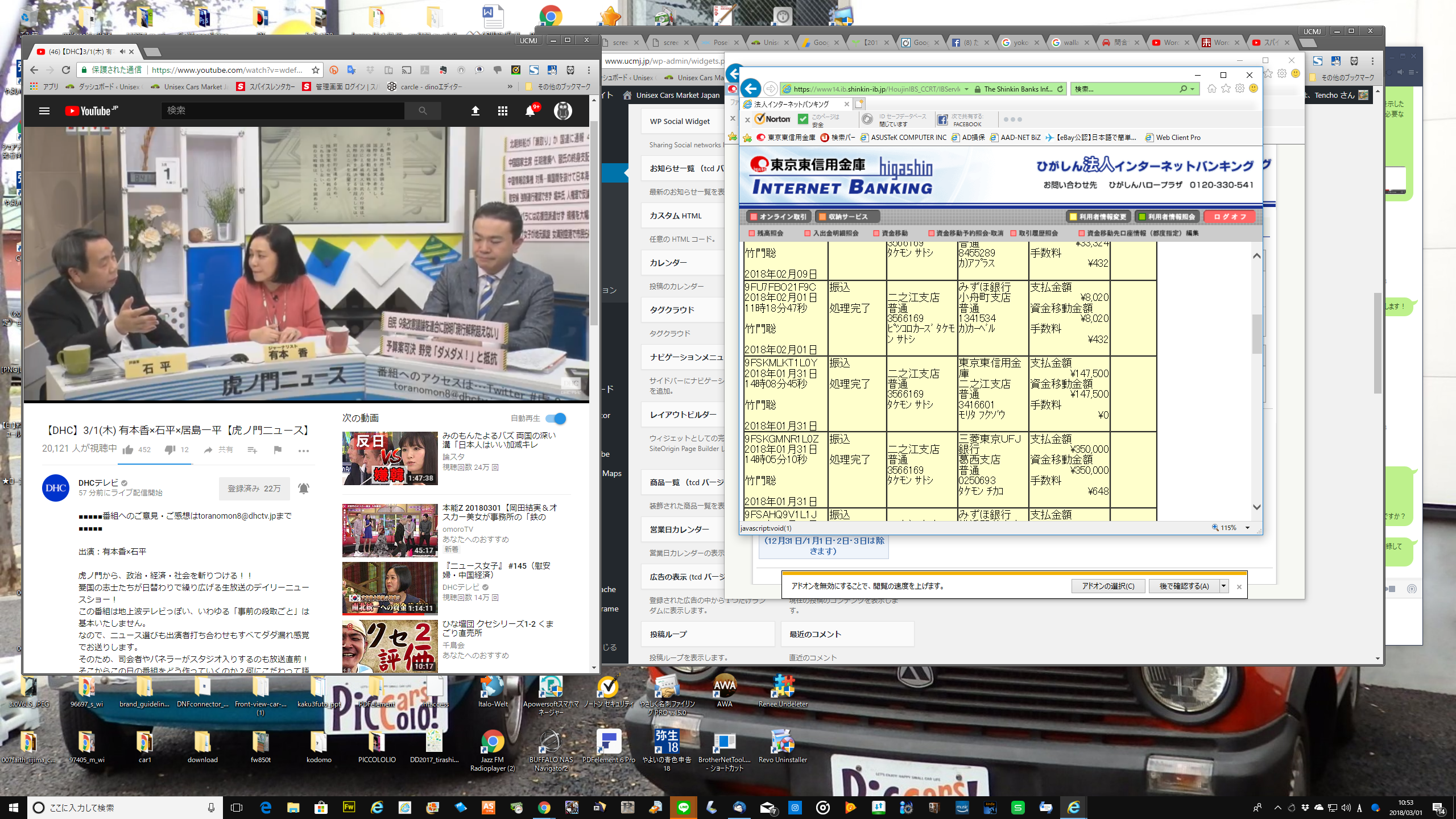Open the 反日VS嫌韓 video thumbnail
Image resolution: width=1456 pixels, height=819 pixels.
click(390, 458)
